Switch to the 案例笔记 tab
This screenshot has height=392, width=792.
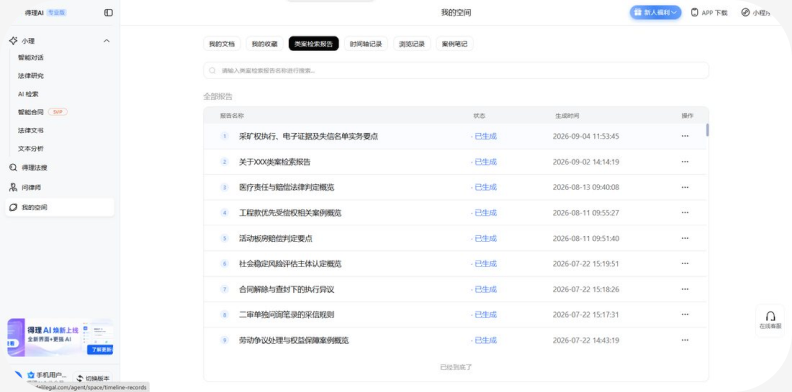tap(455, 44)
